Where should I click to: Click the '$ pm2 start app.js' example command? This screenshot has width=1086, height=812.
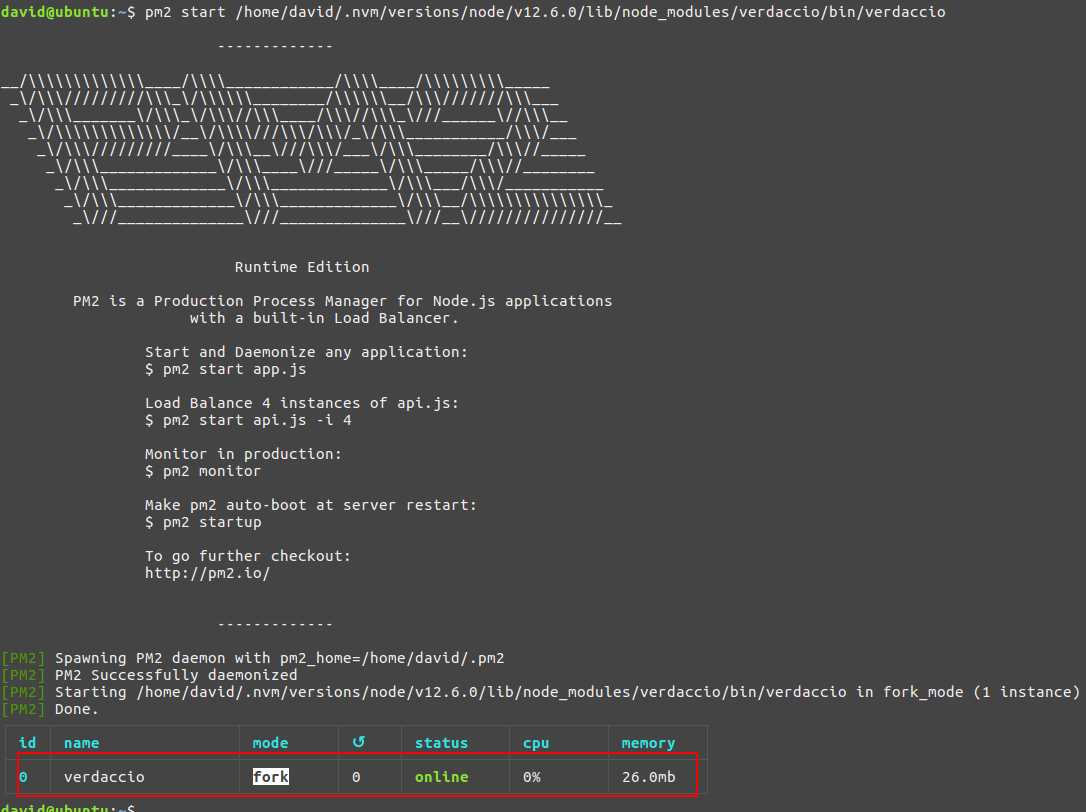[x=225, y=369]
